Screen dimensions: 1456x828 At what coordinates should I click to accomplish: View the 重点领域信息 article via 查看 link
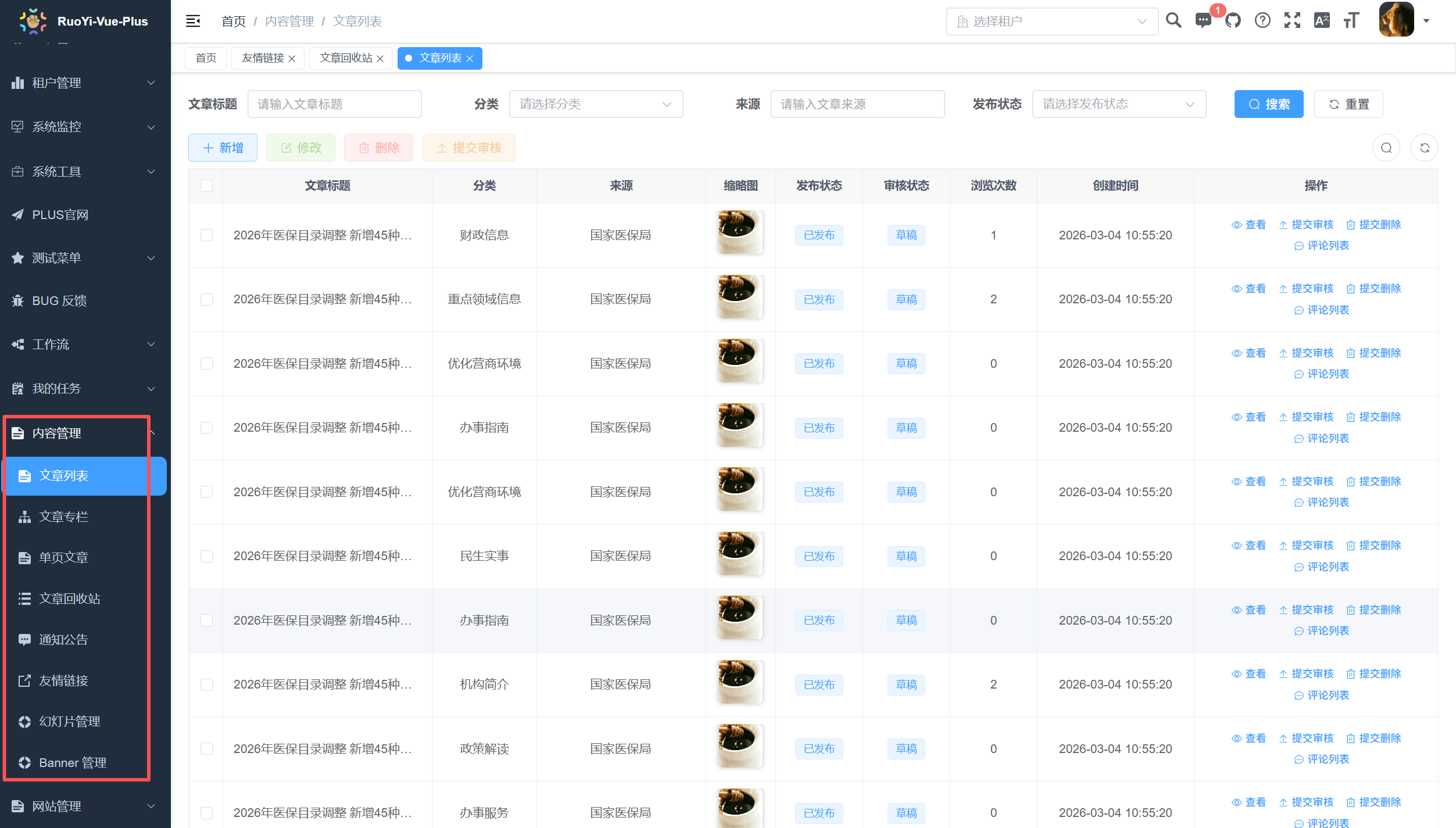point(1248,289)
